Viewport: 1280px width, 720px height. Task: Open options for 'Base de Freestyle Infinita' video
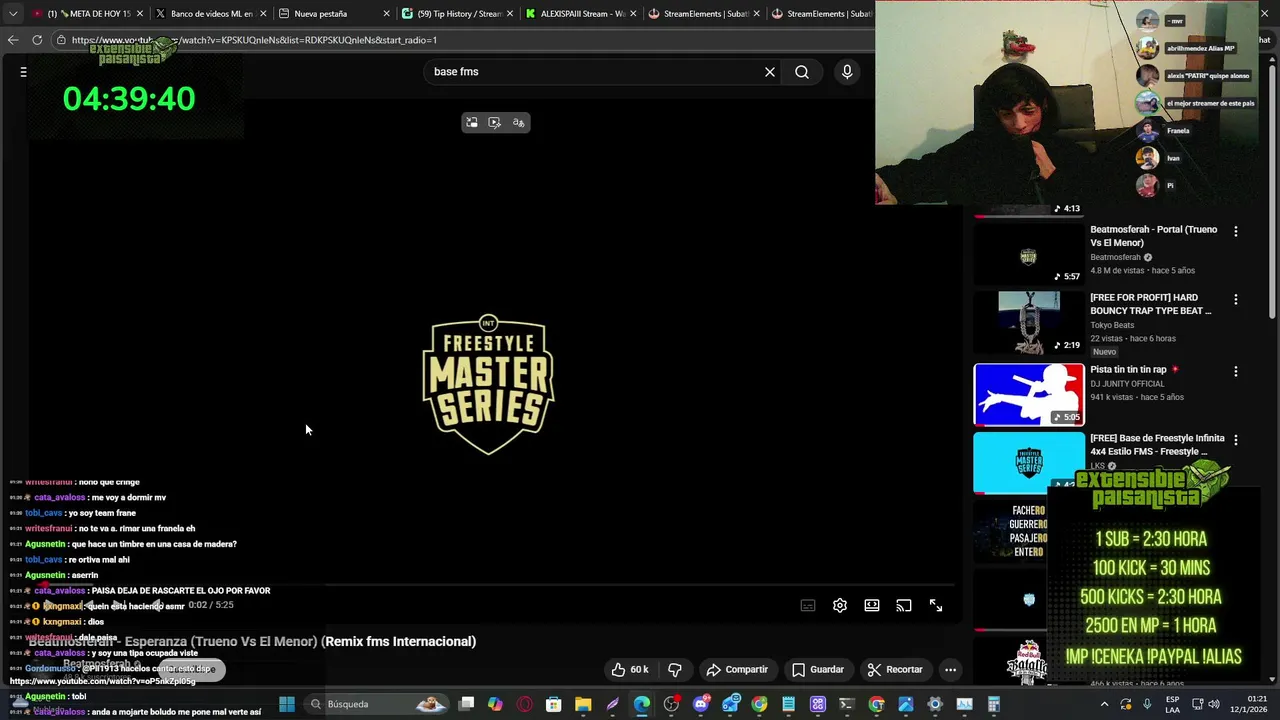[1236, 440]
